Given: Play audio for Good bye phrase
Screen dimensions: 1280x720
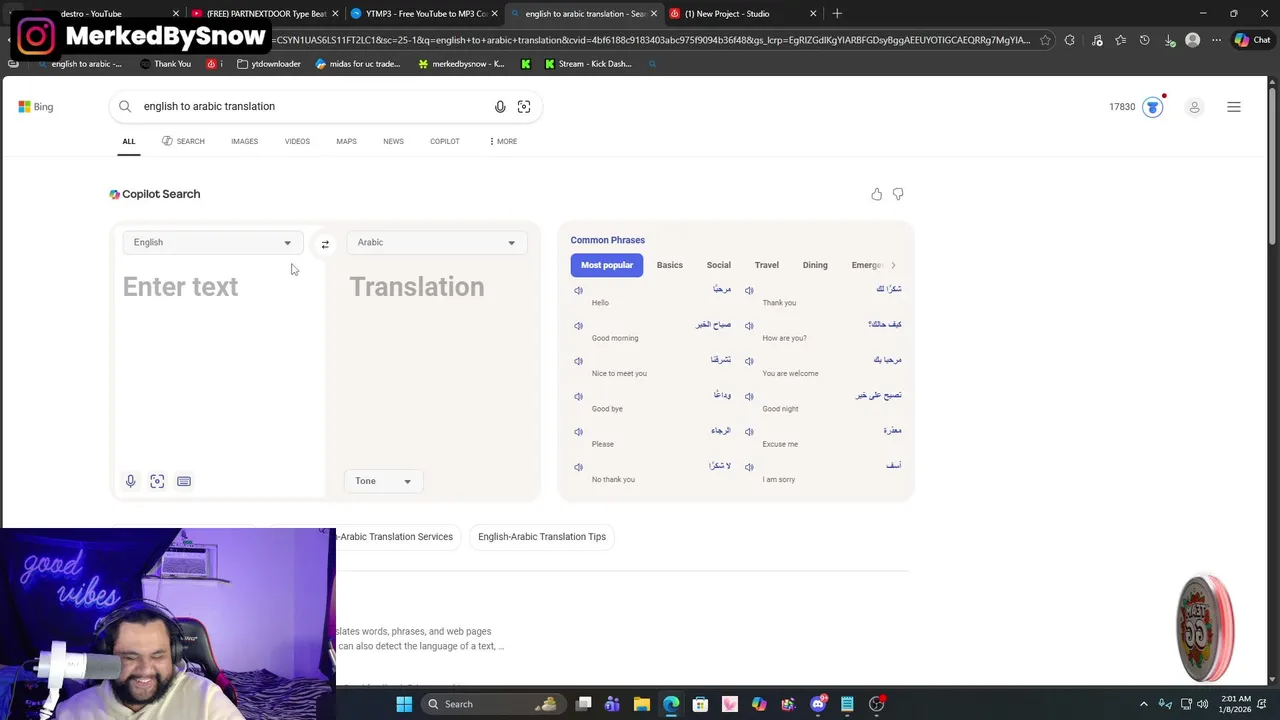Looking at the screenshot, I should point(578,396).
